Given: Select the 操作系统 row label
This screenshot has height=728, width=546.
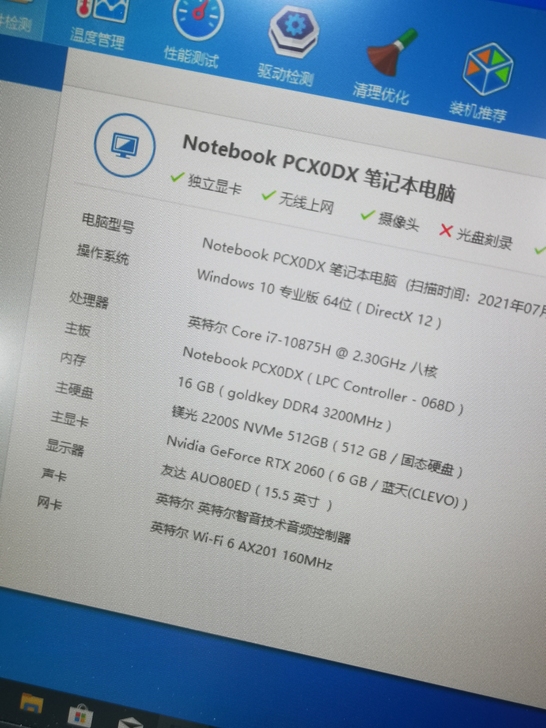Looking at the screenshot, I should [103, 254].
